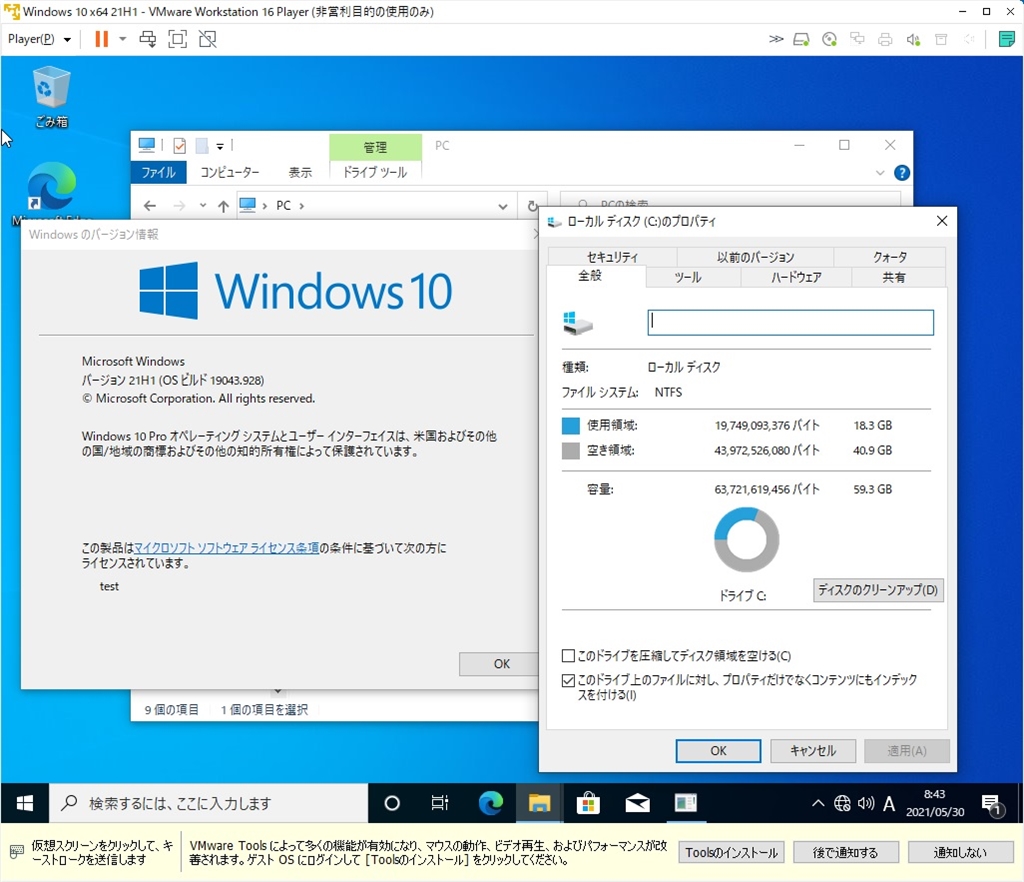Show hidden system tray icons
The width and height of the screenshot is (1024, 882).
pyautogui.click(x=818, y=803)
